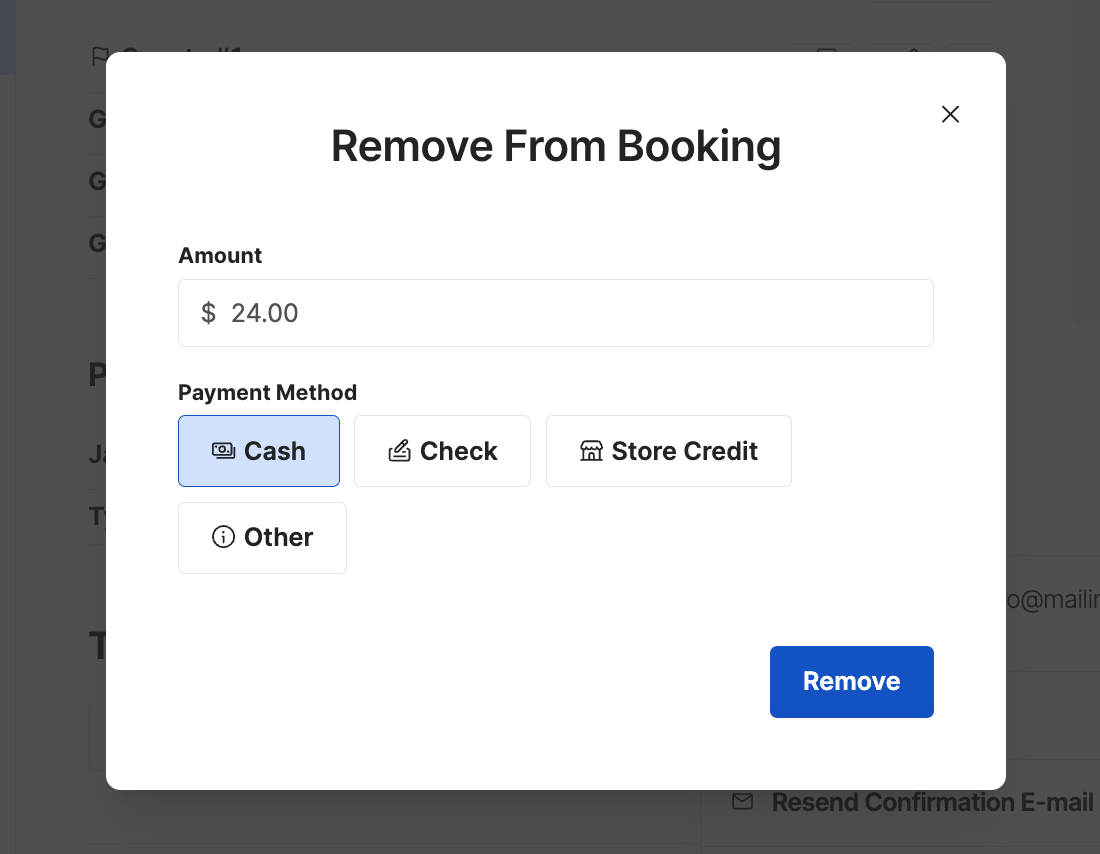
Task: Click Resend Confirmation E-mail link behind dialog
Action: [x=932, y=802]
